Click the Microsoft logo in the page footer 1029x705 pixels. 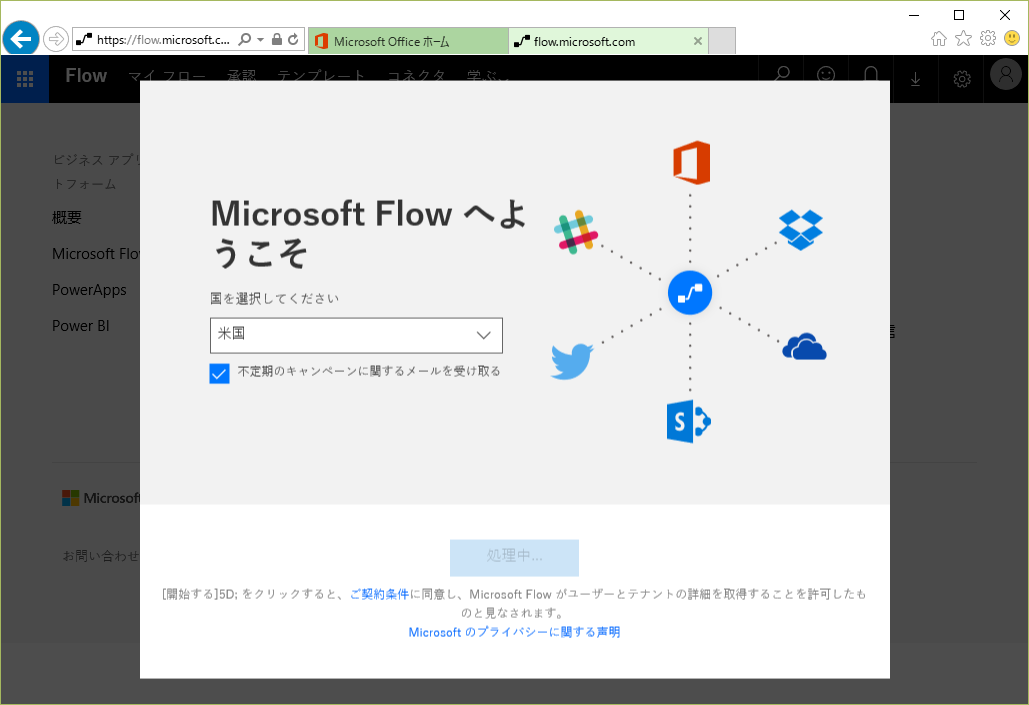click(100, 498)
